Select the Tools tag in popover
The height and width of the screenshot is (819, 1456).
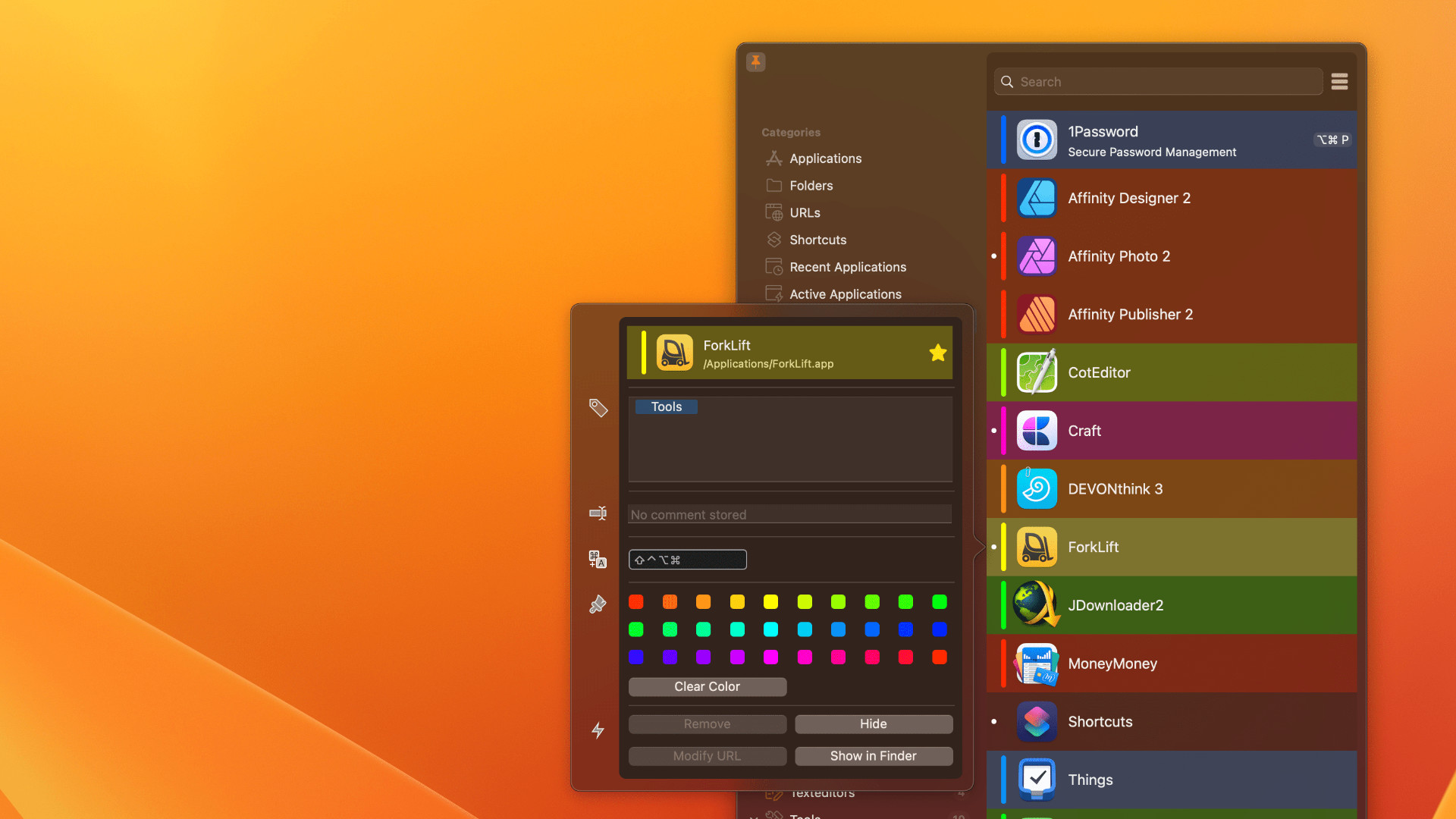point(666,407)
